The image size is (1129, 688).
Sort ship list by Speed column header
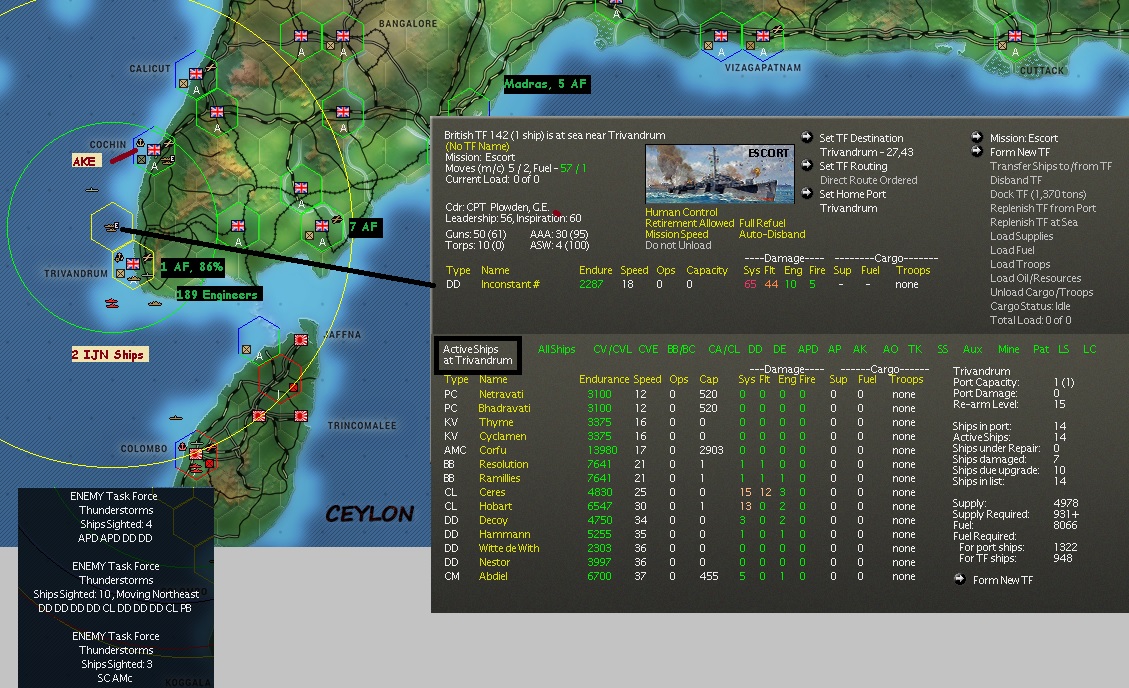click(647, 379)
